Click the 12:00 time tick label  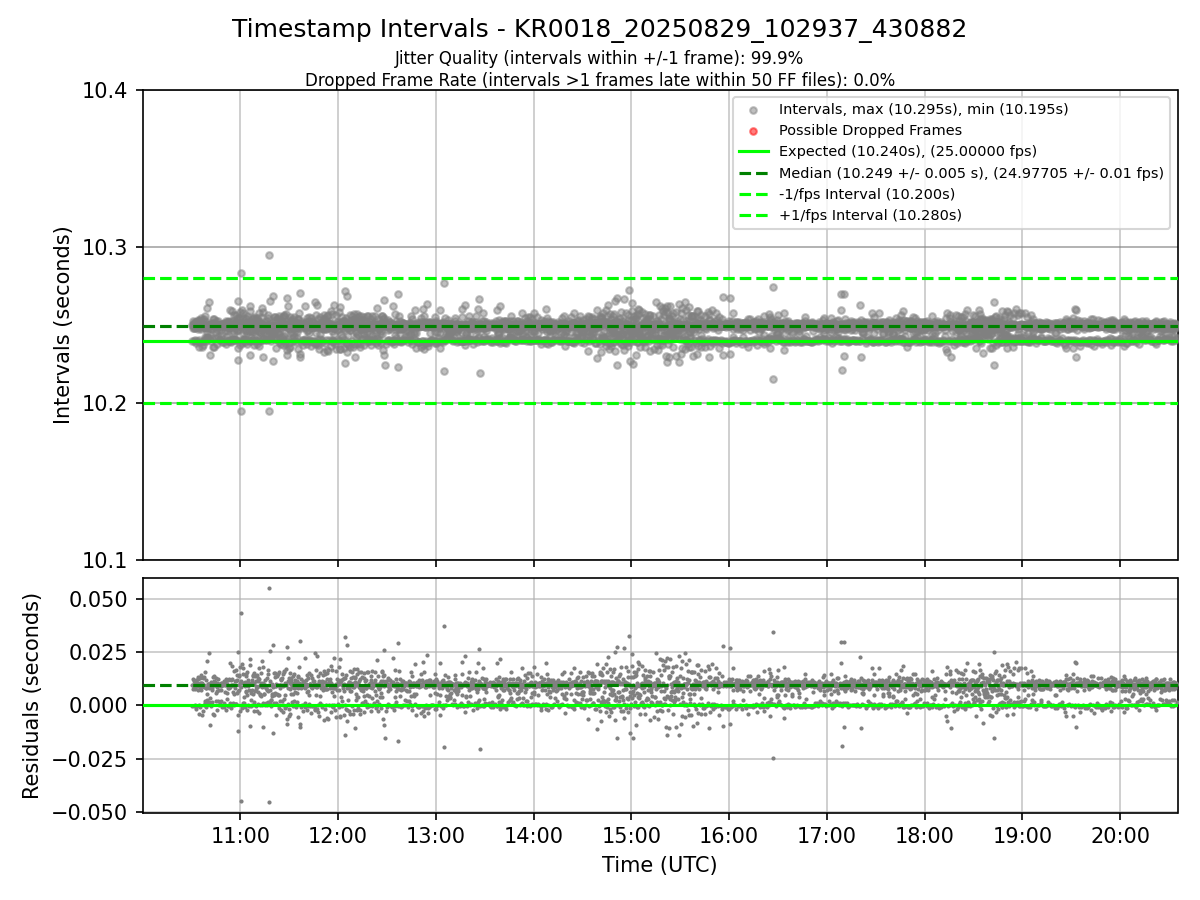[x=338, y=834]
